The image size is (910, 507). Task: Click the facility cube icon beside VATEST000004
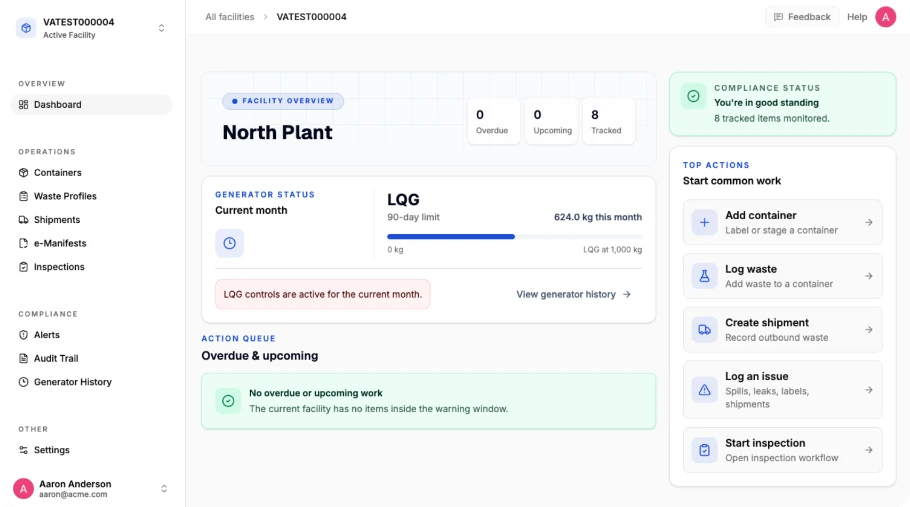[x=26, y=28]
